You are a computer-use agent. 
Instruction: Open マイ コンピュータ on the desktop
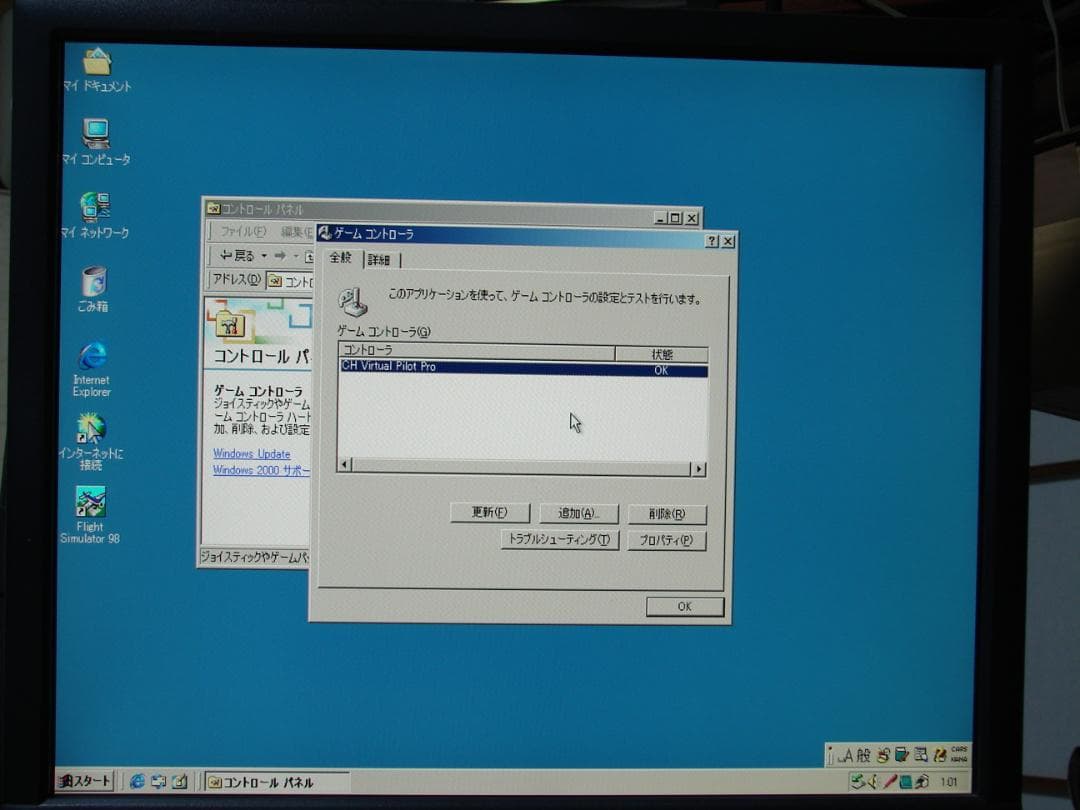coord(95,131)
